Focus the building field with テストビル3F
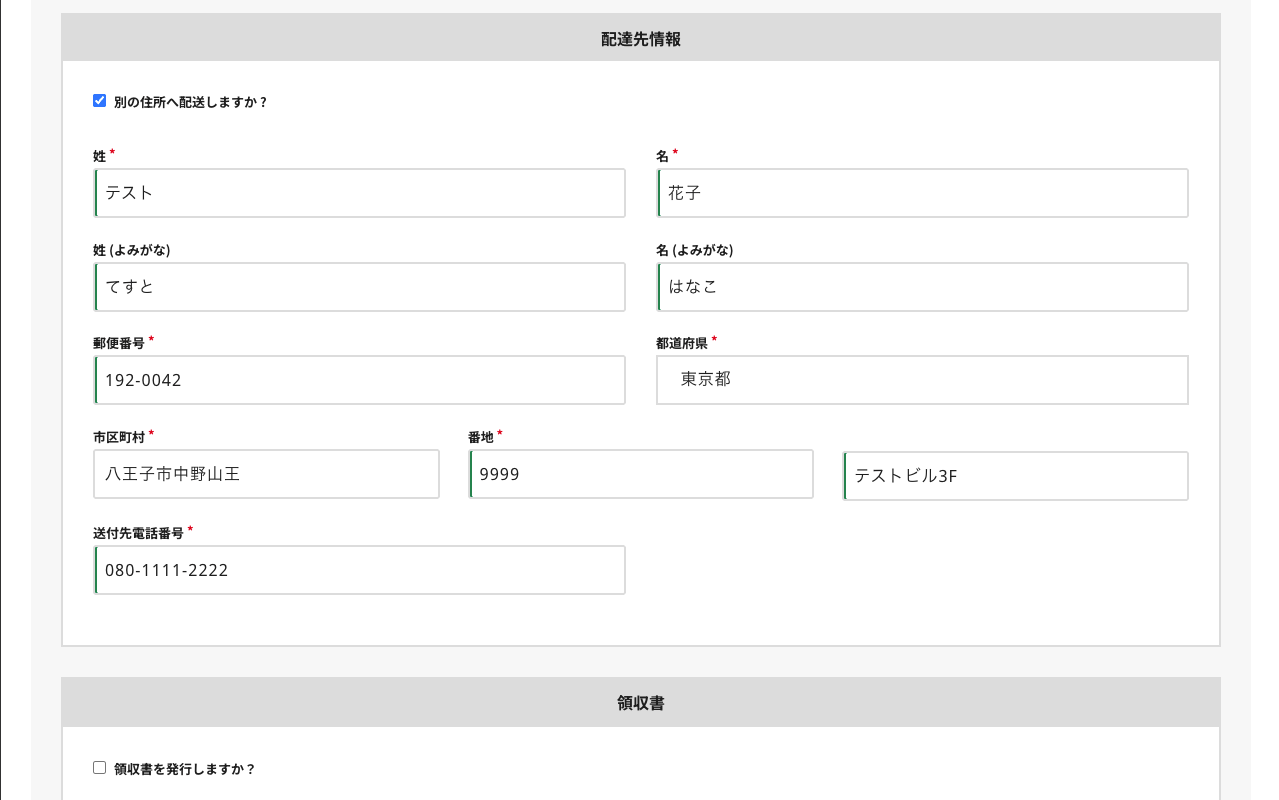The image size is (1279, 800). tap(1015, 476)
